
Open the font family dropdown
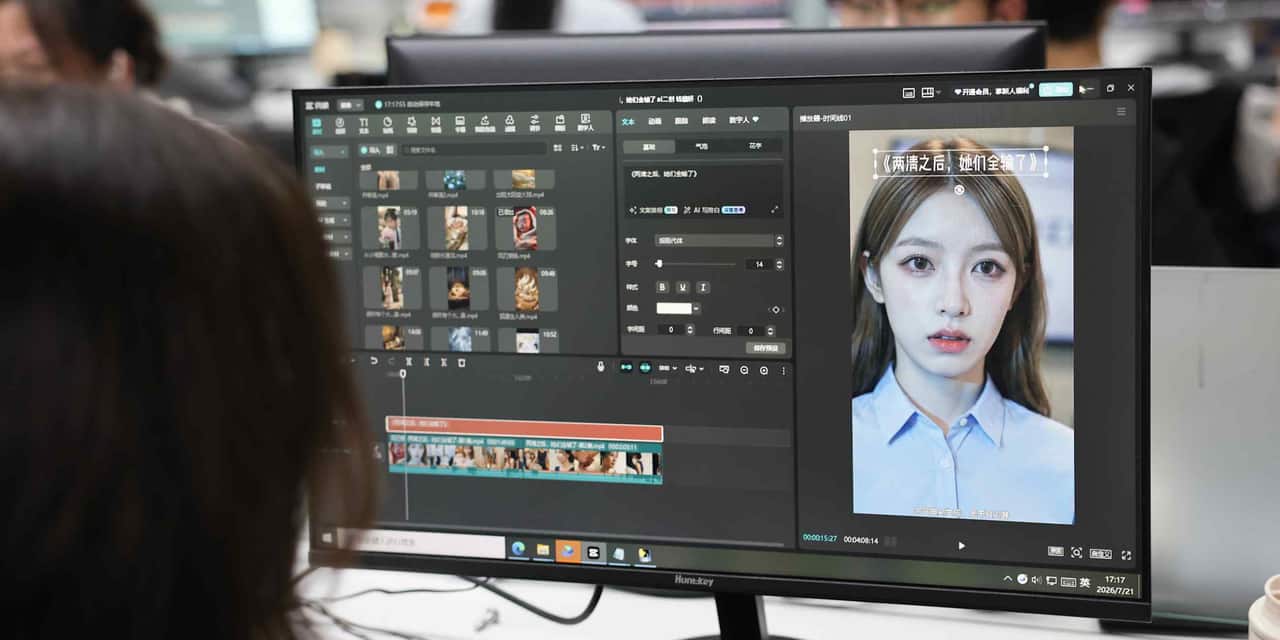[x=719, y=240]
